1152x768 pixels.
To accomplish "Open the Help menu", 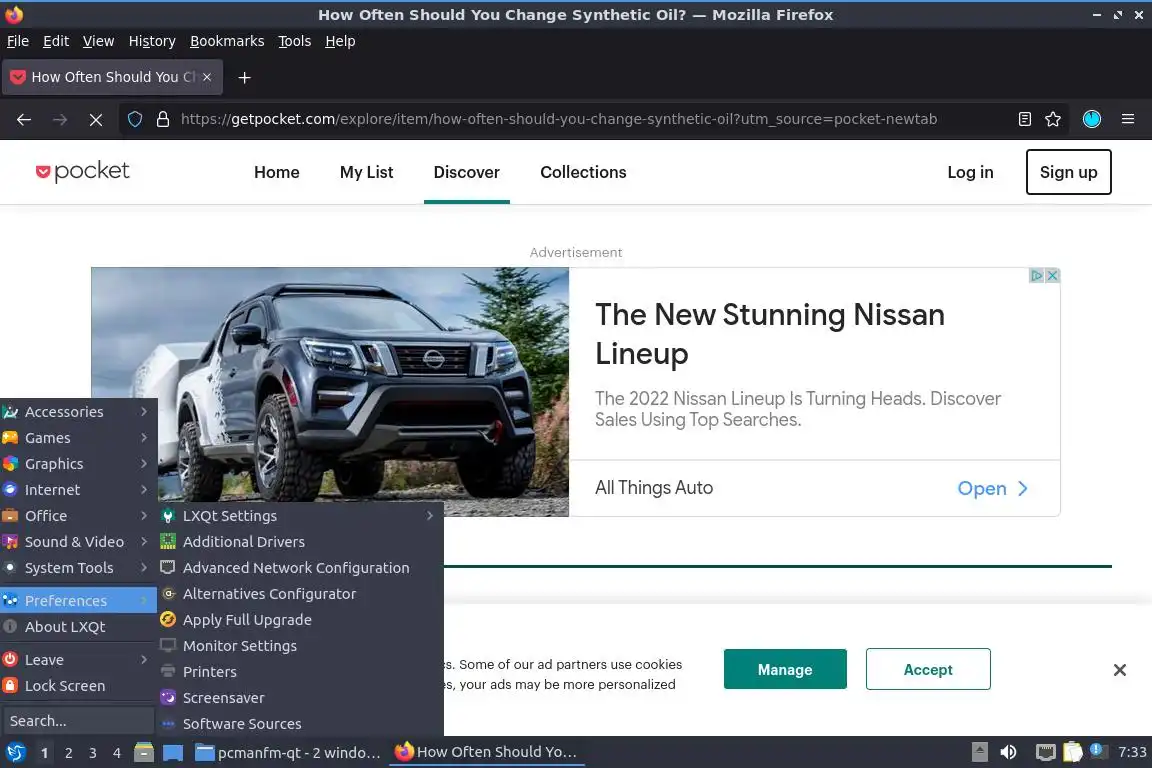I will tap(340, 41).
